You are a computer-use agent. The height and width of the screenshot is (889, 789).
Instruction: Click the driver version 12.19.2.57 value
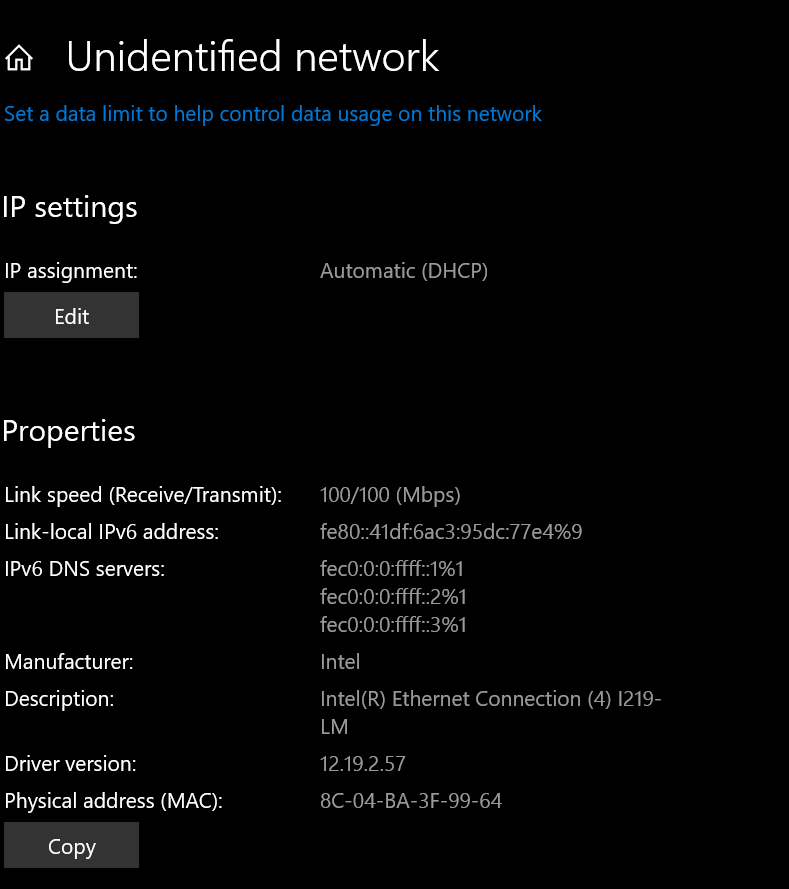[x=363, y=764]
